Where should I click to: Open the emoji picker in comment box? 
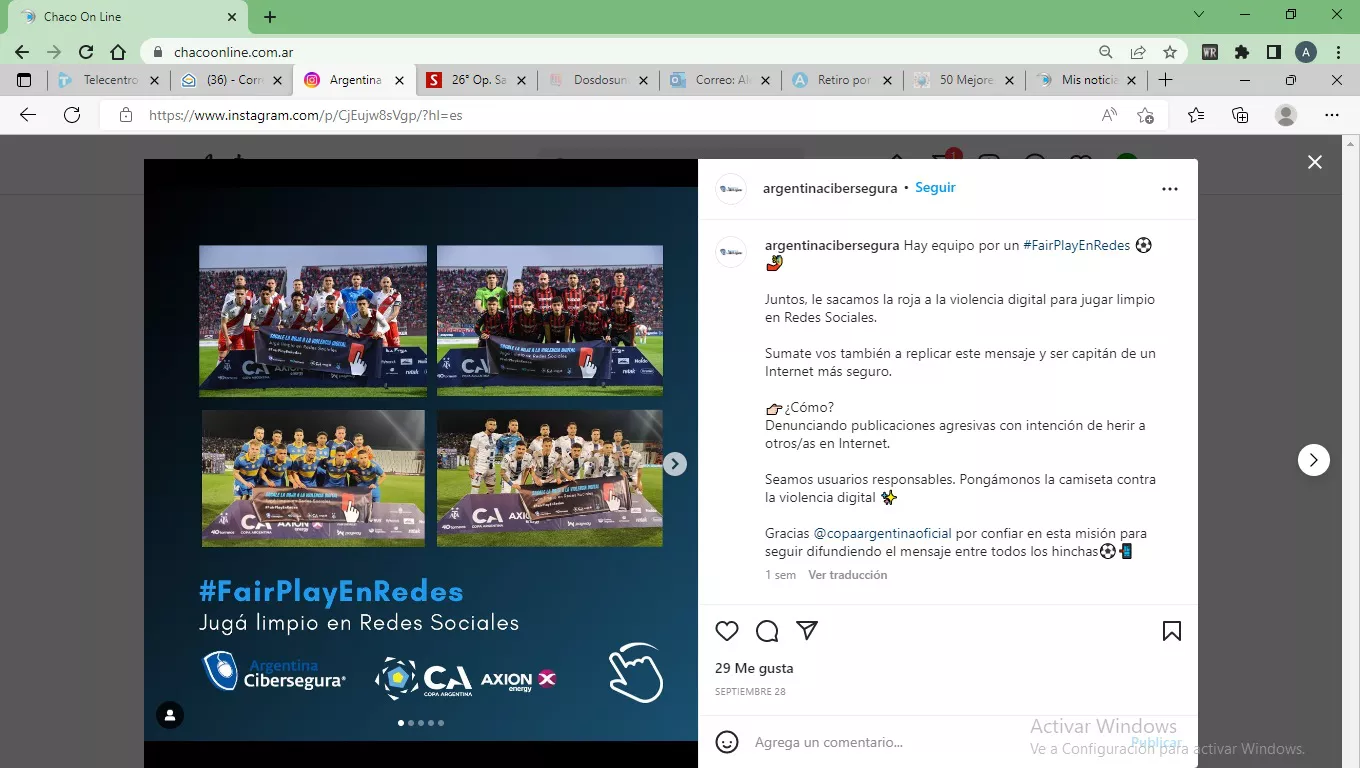tap(727, 742)
